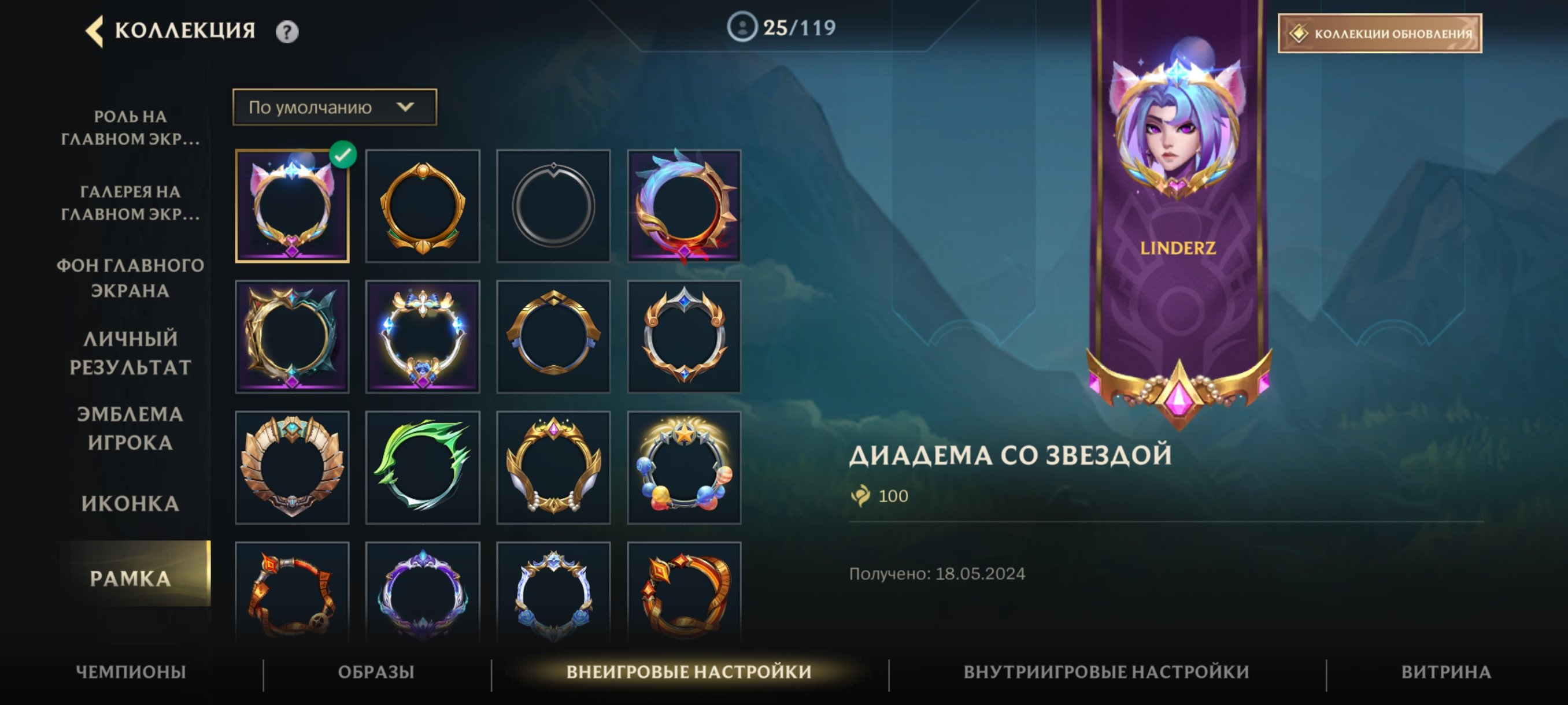
Task: Tap the green checkmark on equipped frame
Action: point(343,154)
